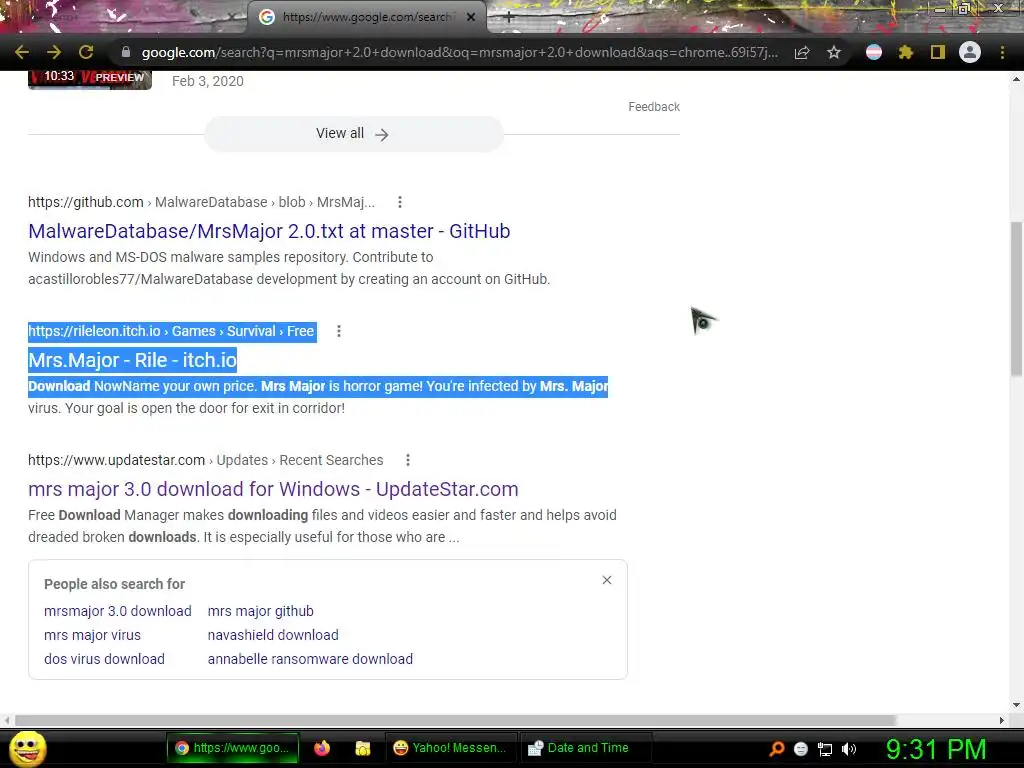Image resolution: width=1024 pixels, height=768 pixels.
Task: Click the vertical scrollbar thumb
Action: [x=1016, y=299]
